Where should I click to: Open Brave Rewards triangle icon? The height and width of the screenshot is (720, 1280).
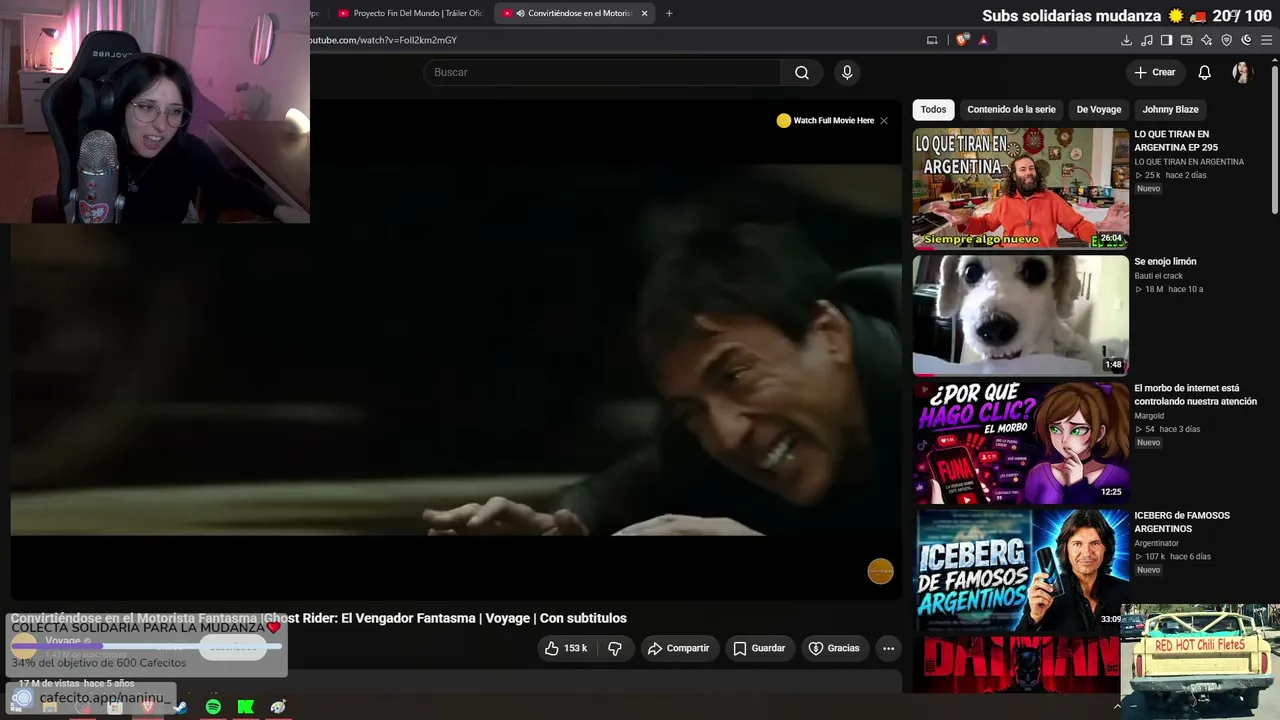984,40
